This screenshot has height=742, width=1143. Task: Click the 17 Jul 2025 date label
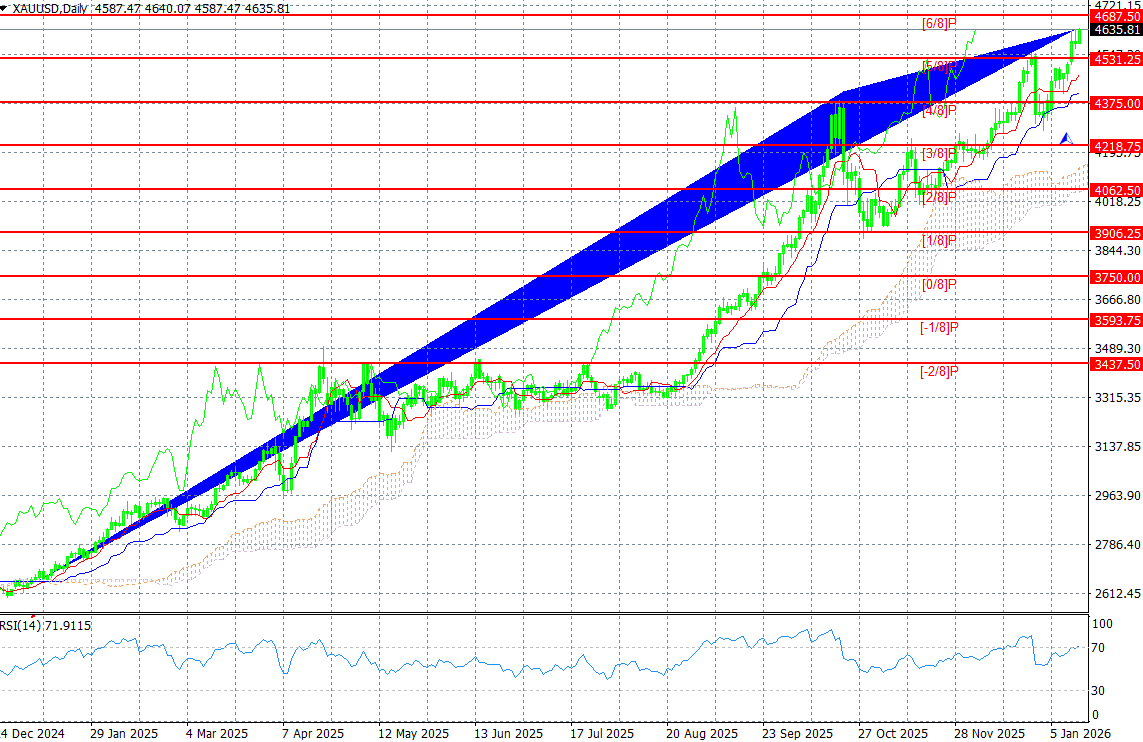click(x=602, y=733)
